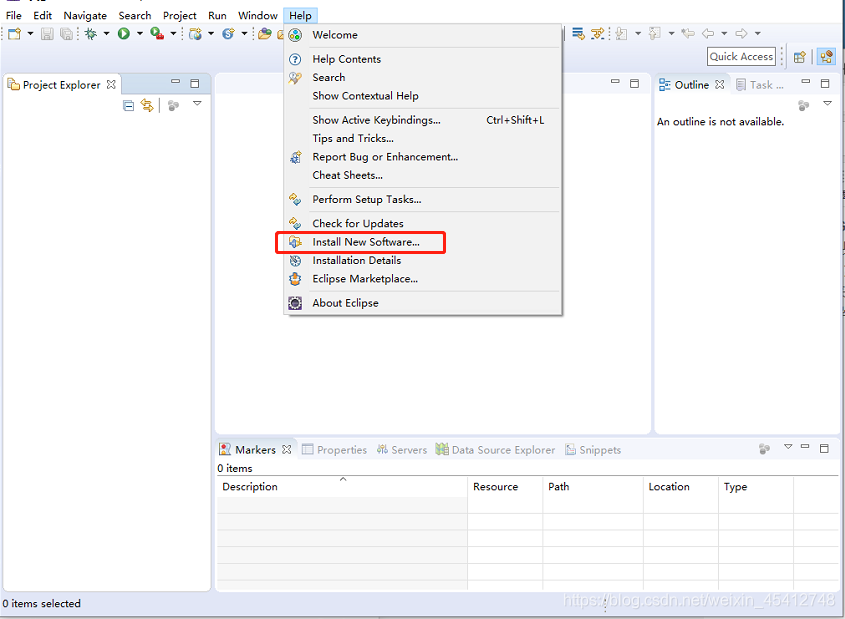
Task: Click the Next Annotation icon
Action: pos(621,34)
